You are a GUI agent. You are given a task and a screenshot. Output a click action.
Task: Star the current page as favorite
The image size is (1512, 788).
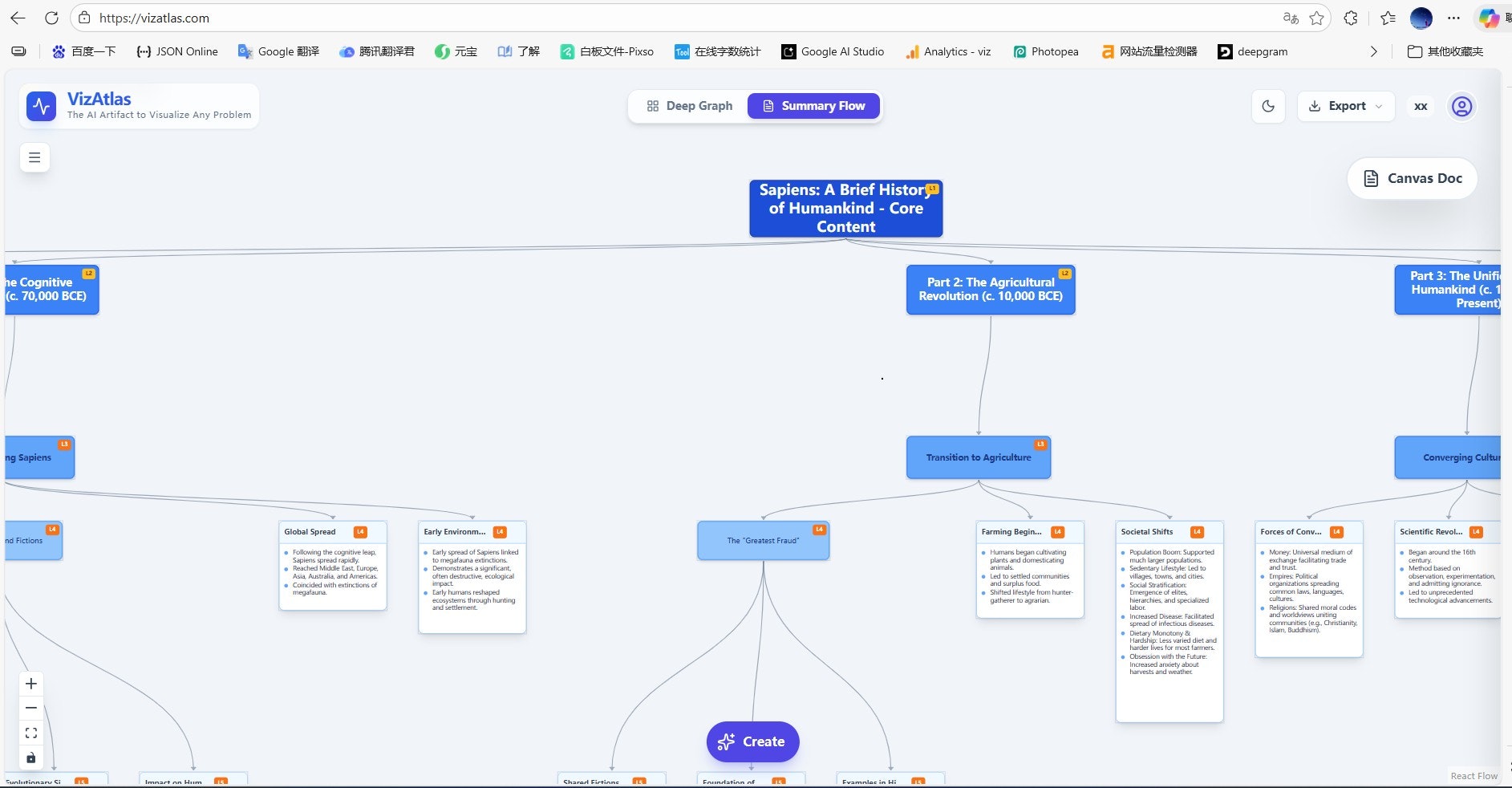point(1315,18)
